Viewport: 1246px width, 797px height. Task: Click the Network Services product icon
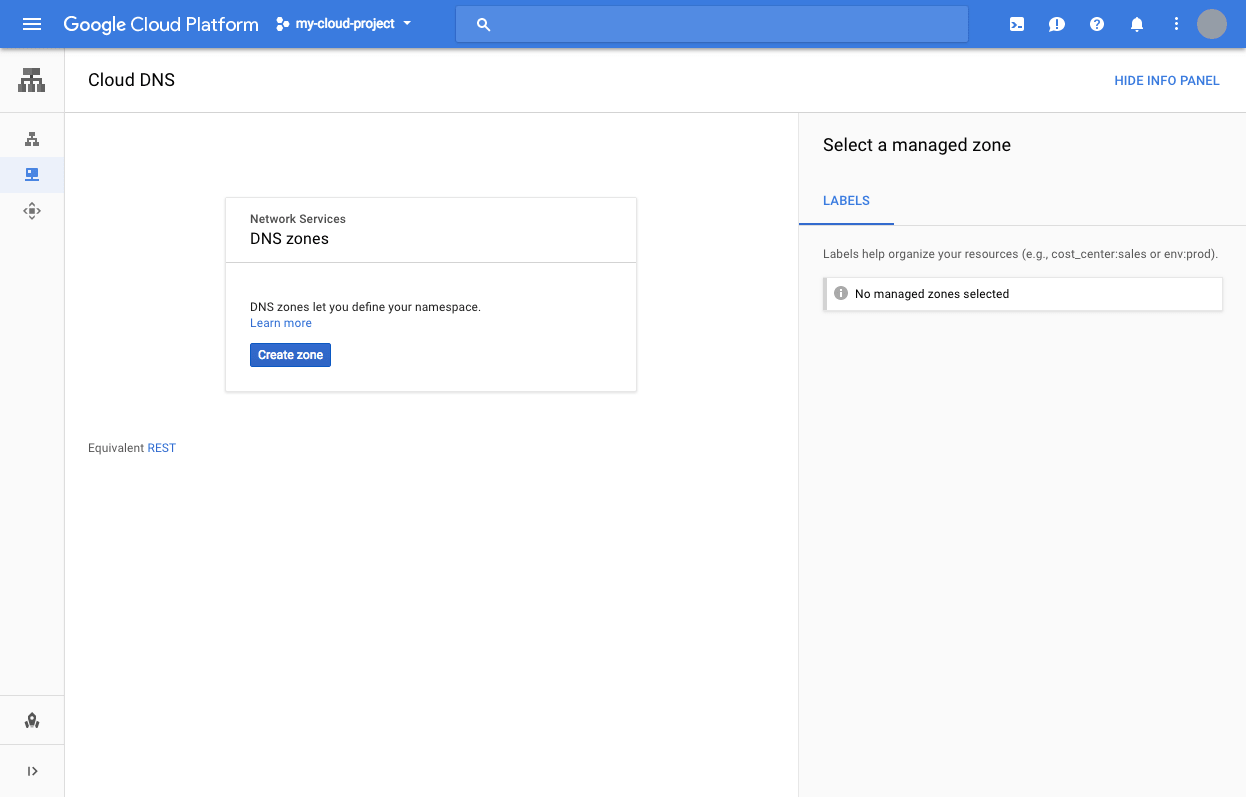32,80
